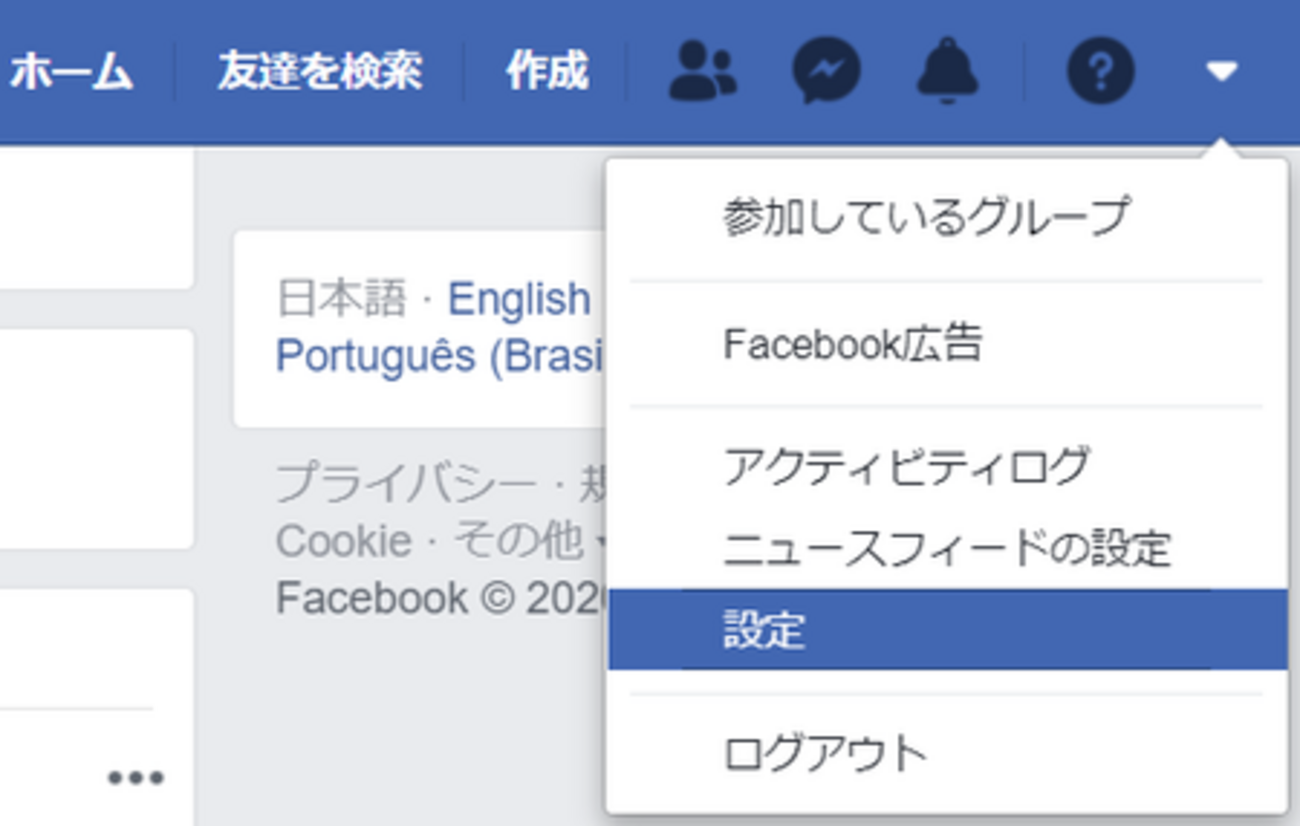Click the highlighted 設定 menu item
This screenshot has width=1300, height=826.
(765, 630)
